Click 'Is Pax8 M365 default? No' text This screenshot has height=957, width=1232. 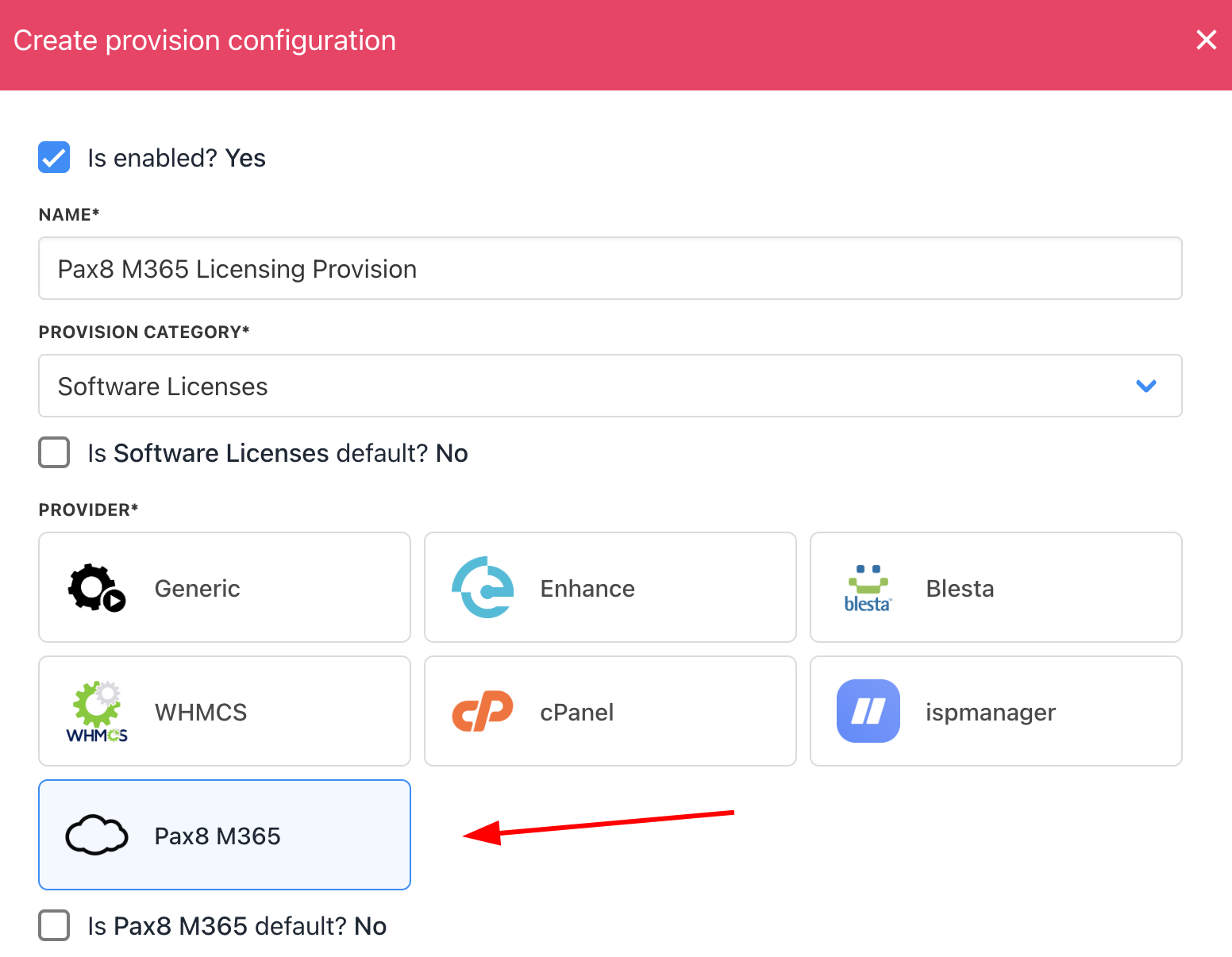(237, 926)
